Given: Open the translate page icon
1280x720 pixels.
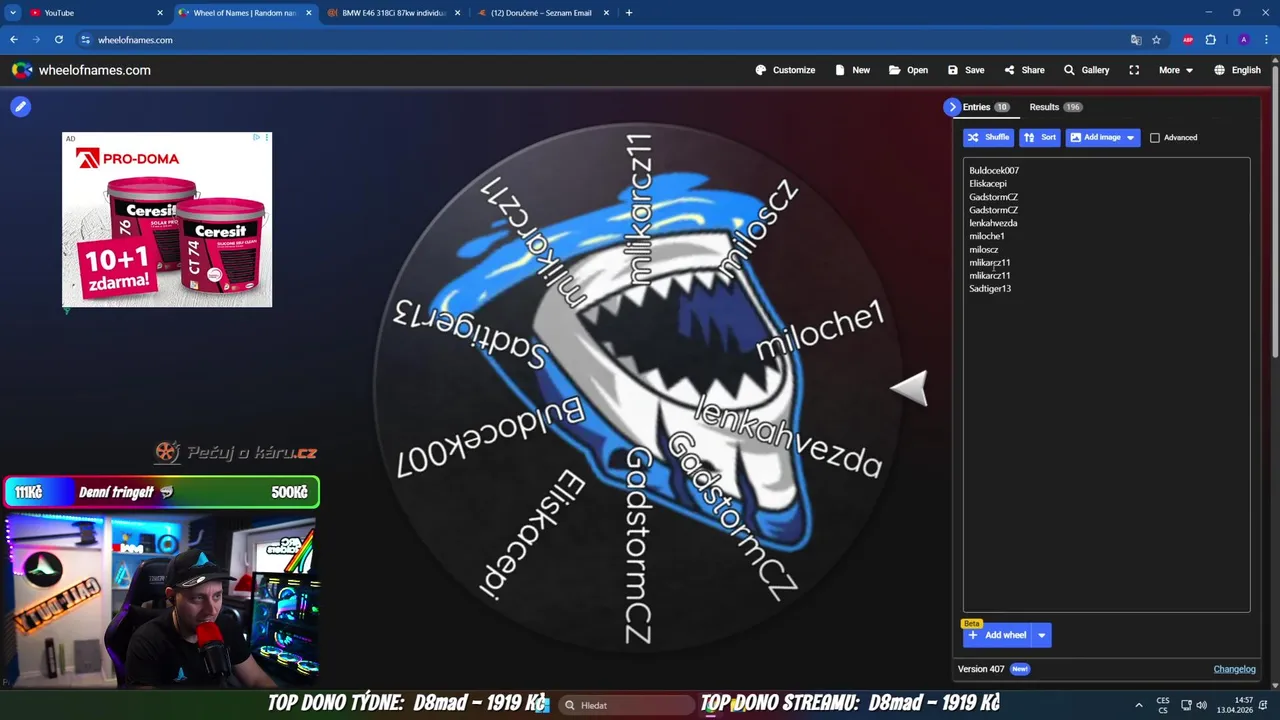Looking at the screenshot, I should (1136, 40).
